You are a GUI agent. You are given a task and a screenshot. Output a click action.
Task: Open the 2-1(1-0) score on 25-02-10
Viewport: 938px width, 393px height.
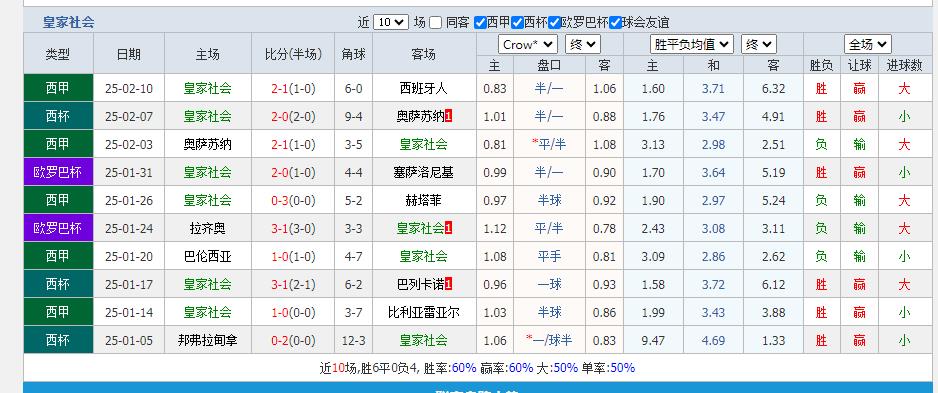click(293, 89)
